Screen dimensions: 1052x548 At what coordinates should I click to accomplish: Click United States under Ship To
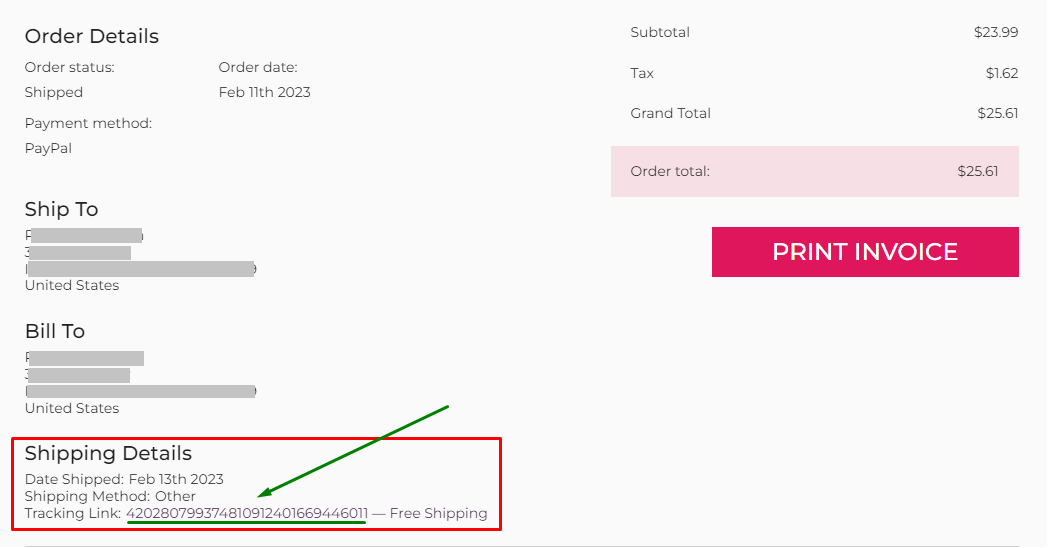(72, 285)
